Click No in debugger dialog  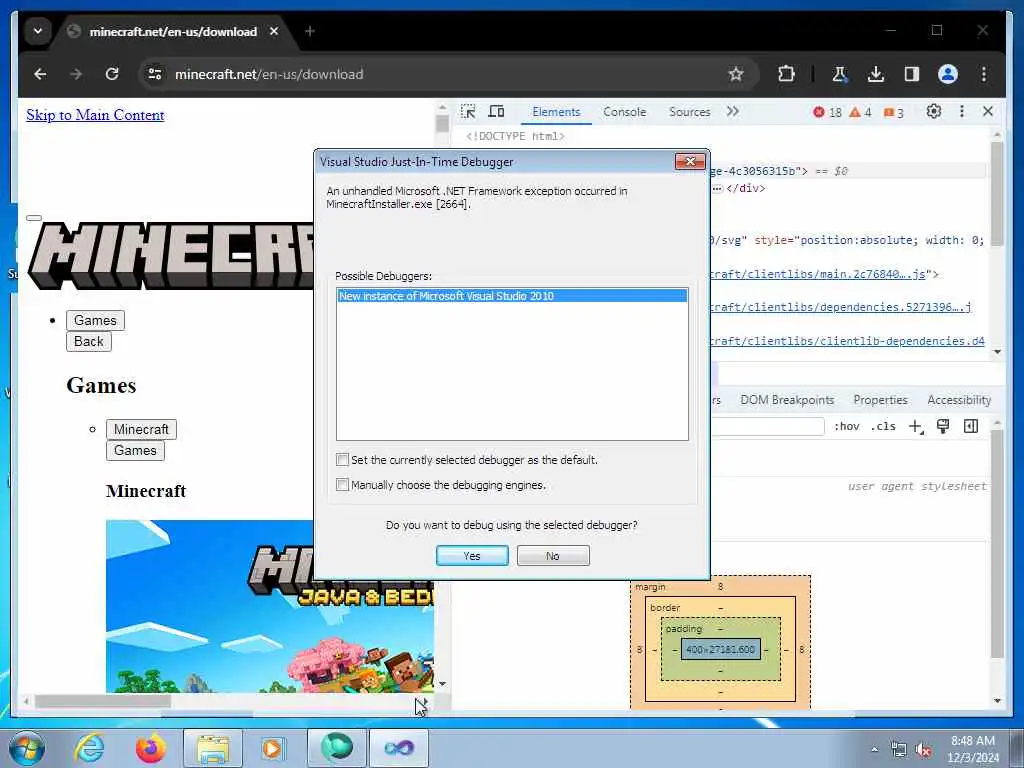click(553, 556)
